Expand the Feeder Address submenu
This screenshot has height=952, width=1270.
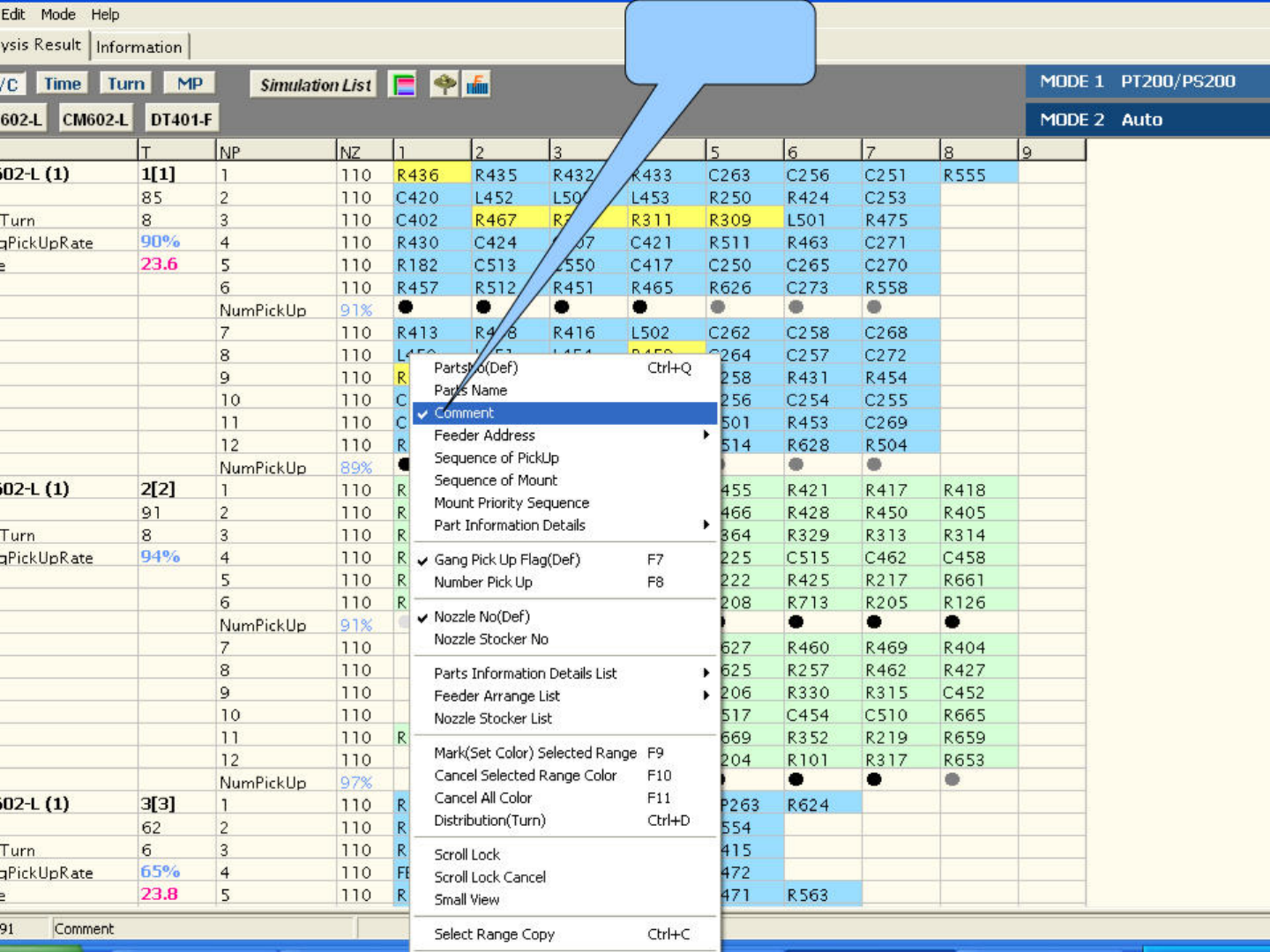click(564, 435)
